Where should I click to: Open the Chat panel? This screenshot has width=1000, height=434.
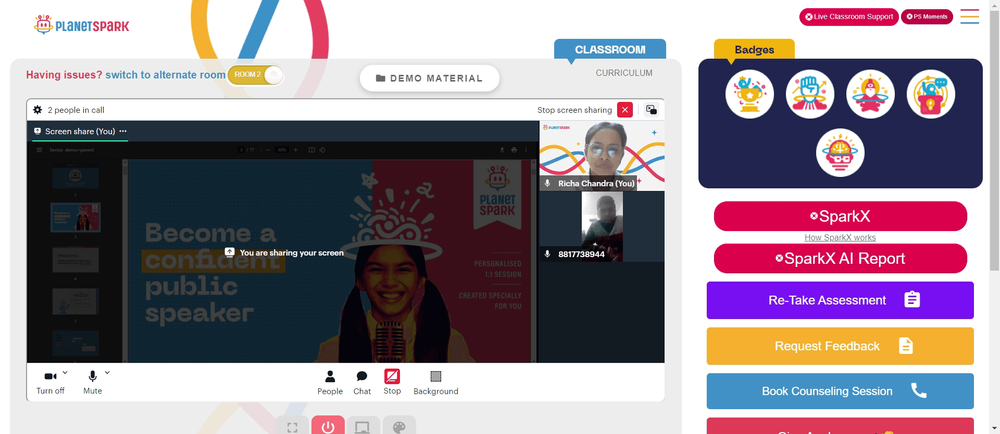click(362, 382)
